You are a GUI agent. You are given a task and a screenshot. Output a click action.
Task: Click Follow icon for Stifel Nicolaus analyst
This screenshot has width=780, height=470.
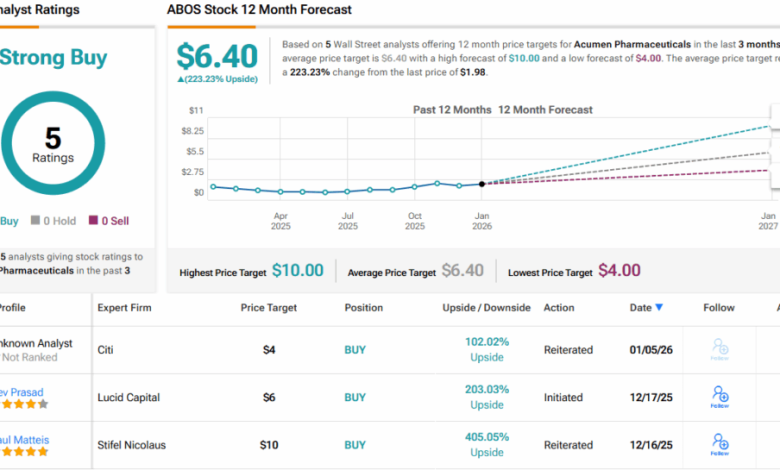pyautogui.click(x=719, y=443)
